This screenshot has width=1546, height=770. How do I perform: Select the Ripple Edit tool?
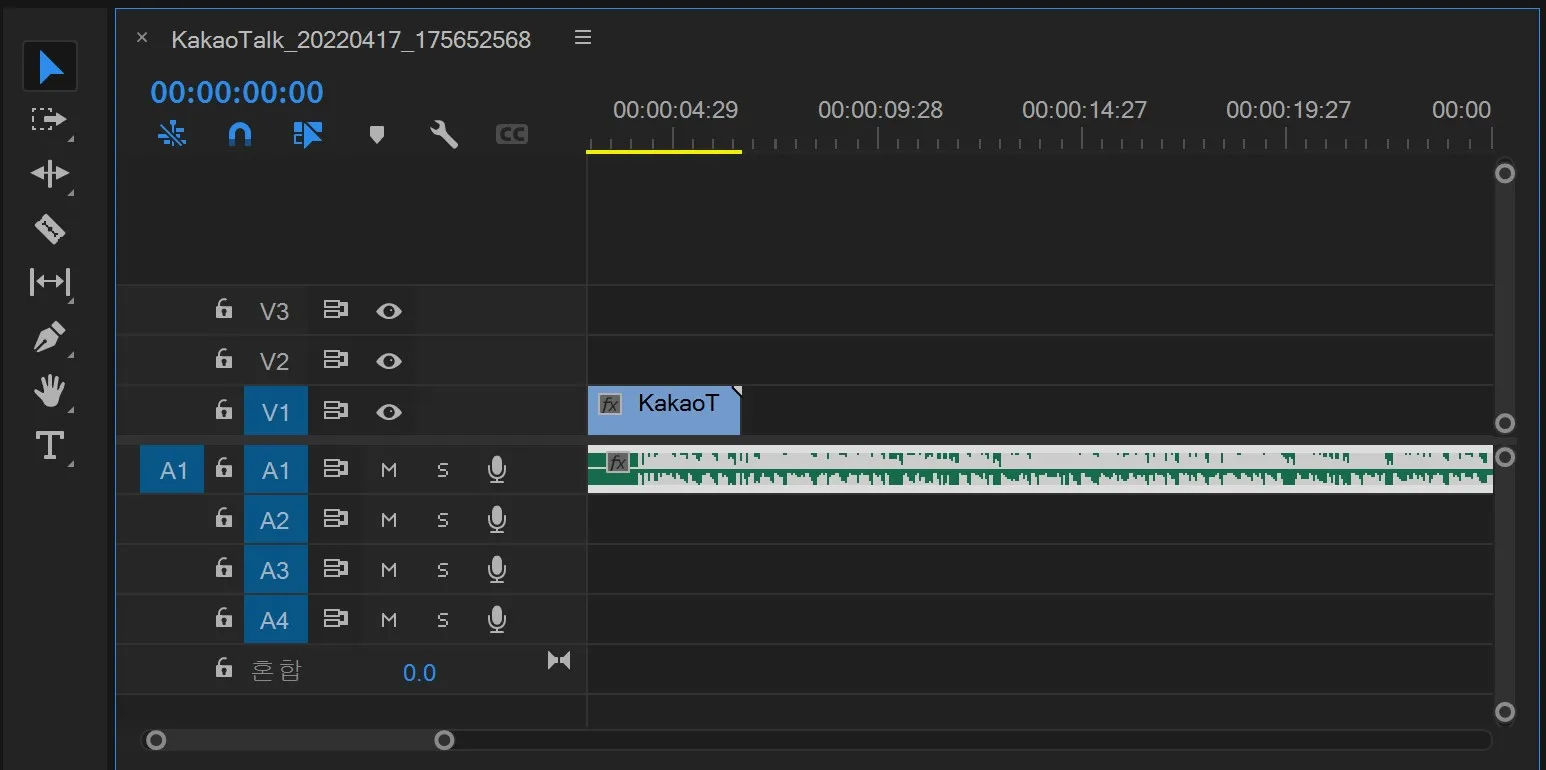49,174
